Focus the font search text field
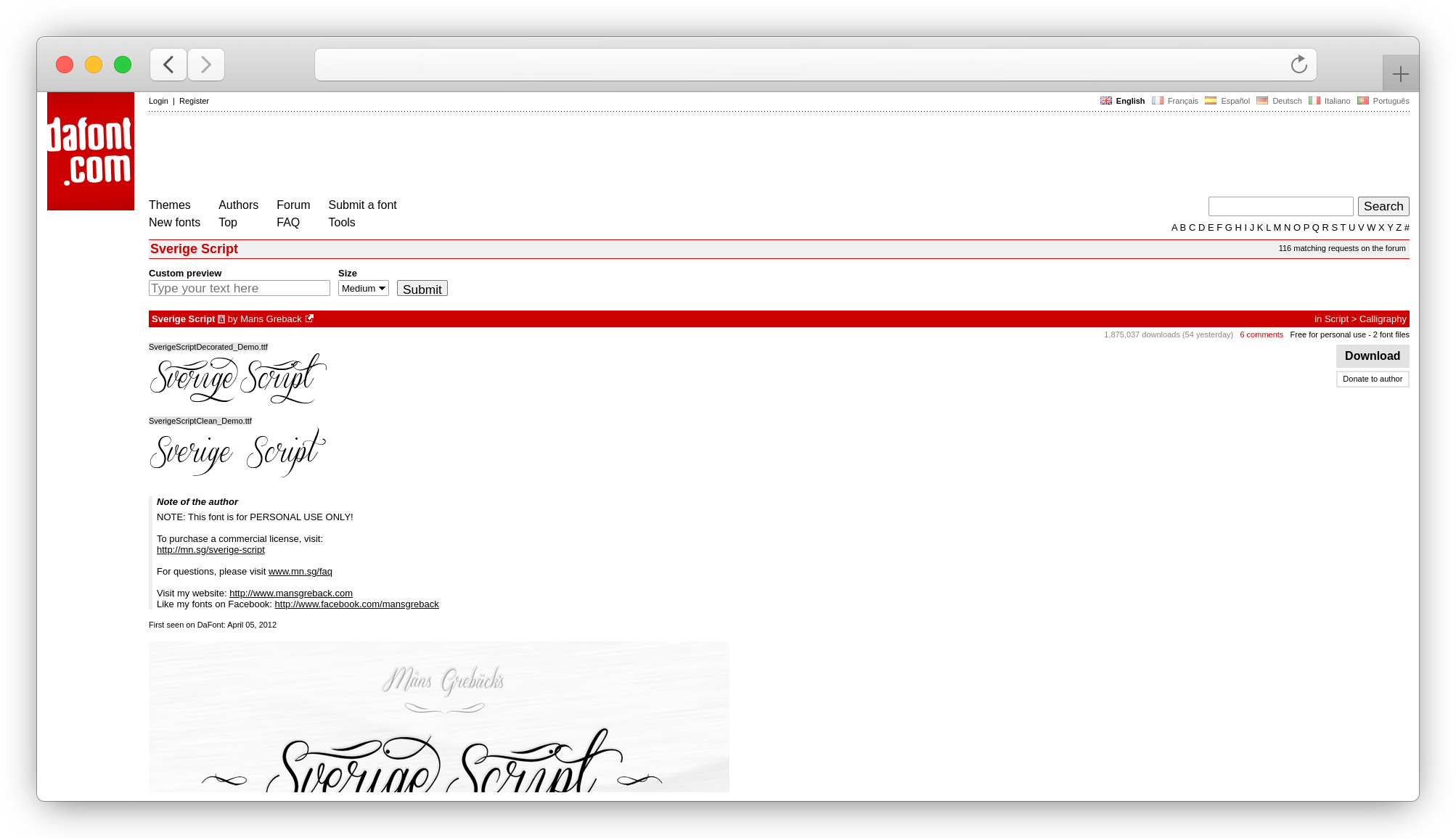Viewport: 1456px width, 838px height. coord(1280,206)
